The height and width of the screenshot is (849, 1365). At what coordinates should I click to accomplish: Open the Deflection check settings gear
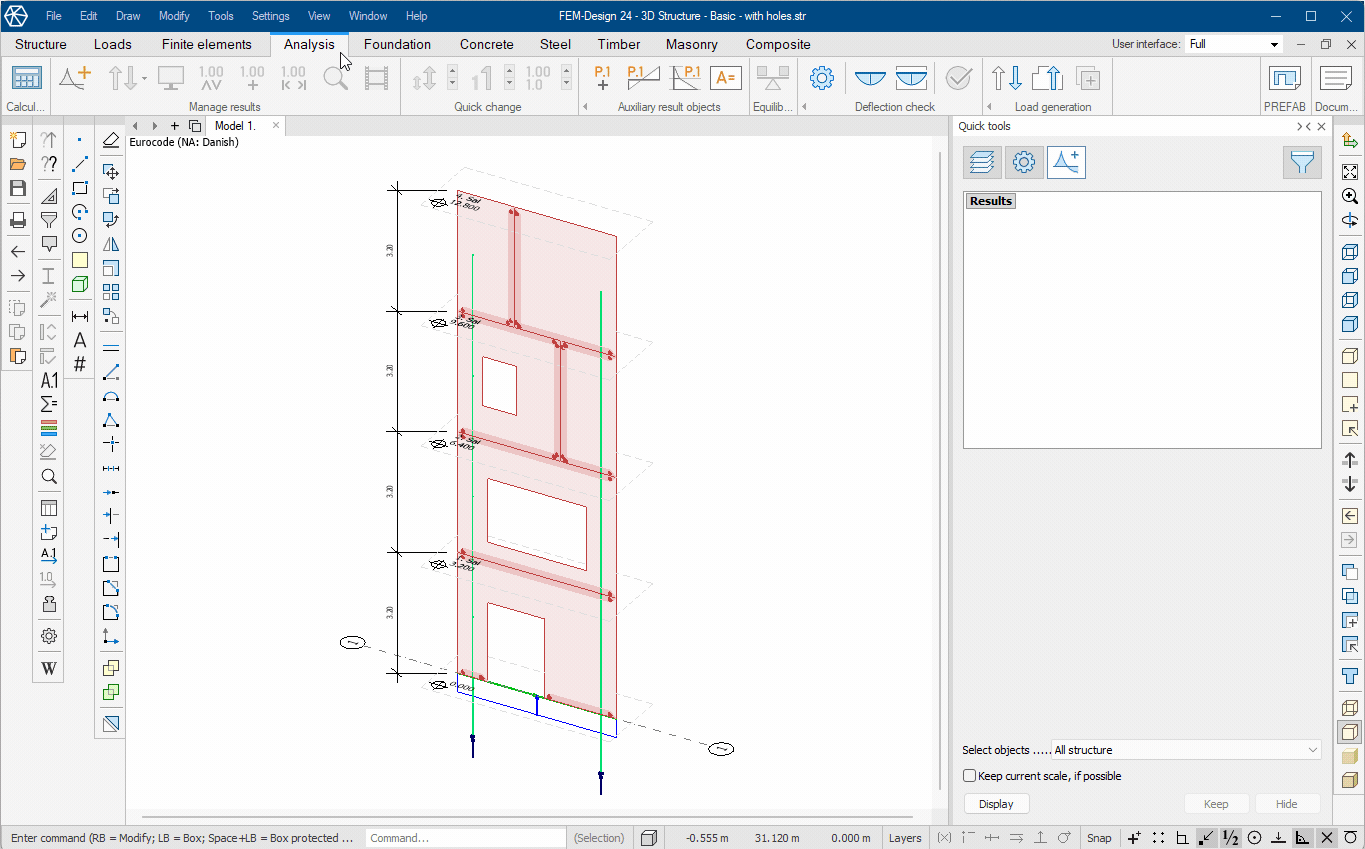pyautogui.click(x=822, y=79)
